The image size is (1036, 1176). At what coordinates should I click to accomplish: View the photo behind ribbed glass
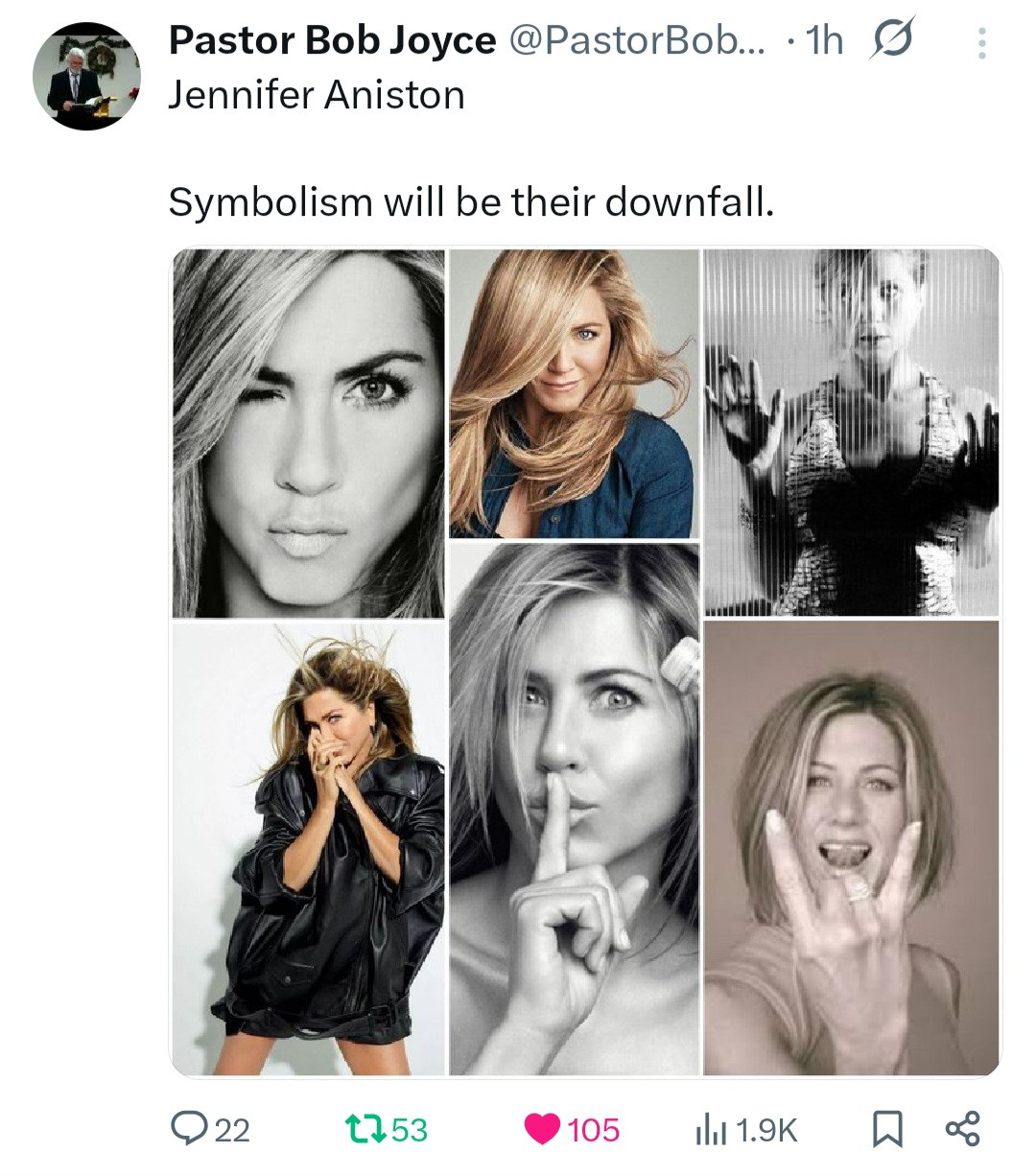852,432
